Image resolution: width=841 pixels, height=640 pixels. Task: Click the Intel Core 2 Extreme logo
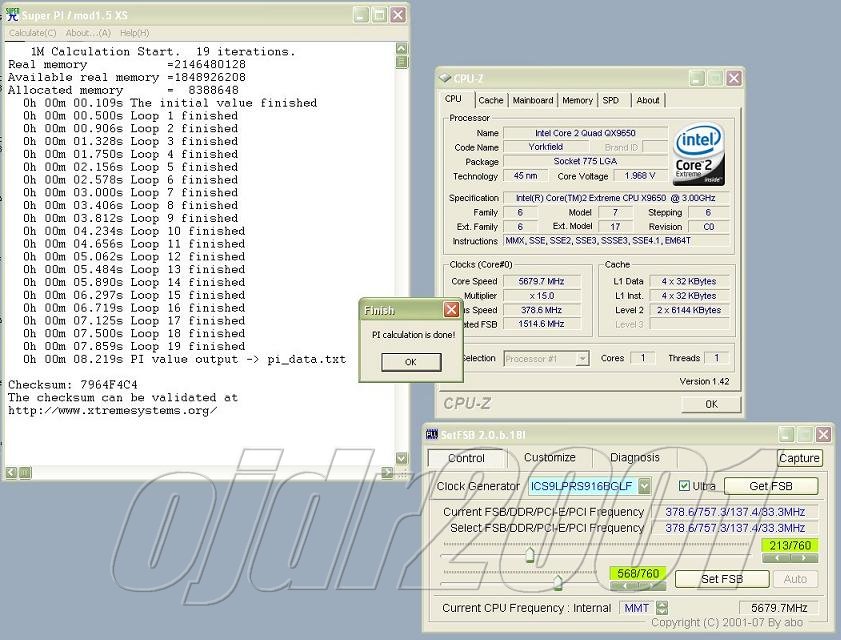[699, 155]
